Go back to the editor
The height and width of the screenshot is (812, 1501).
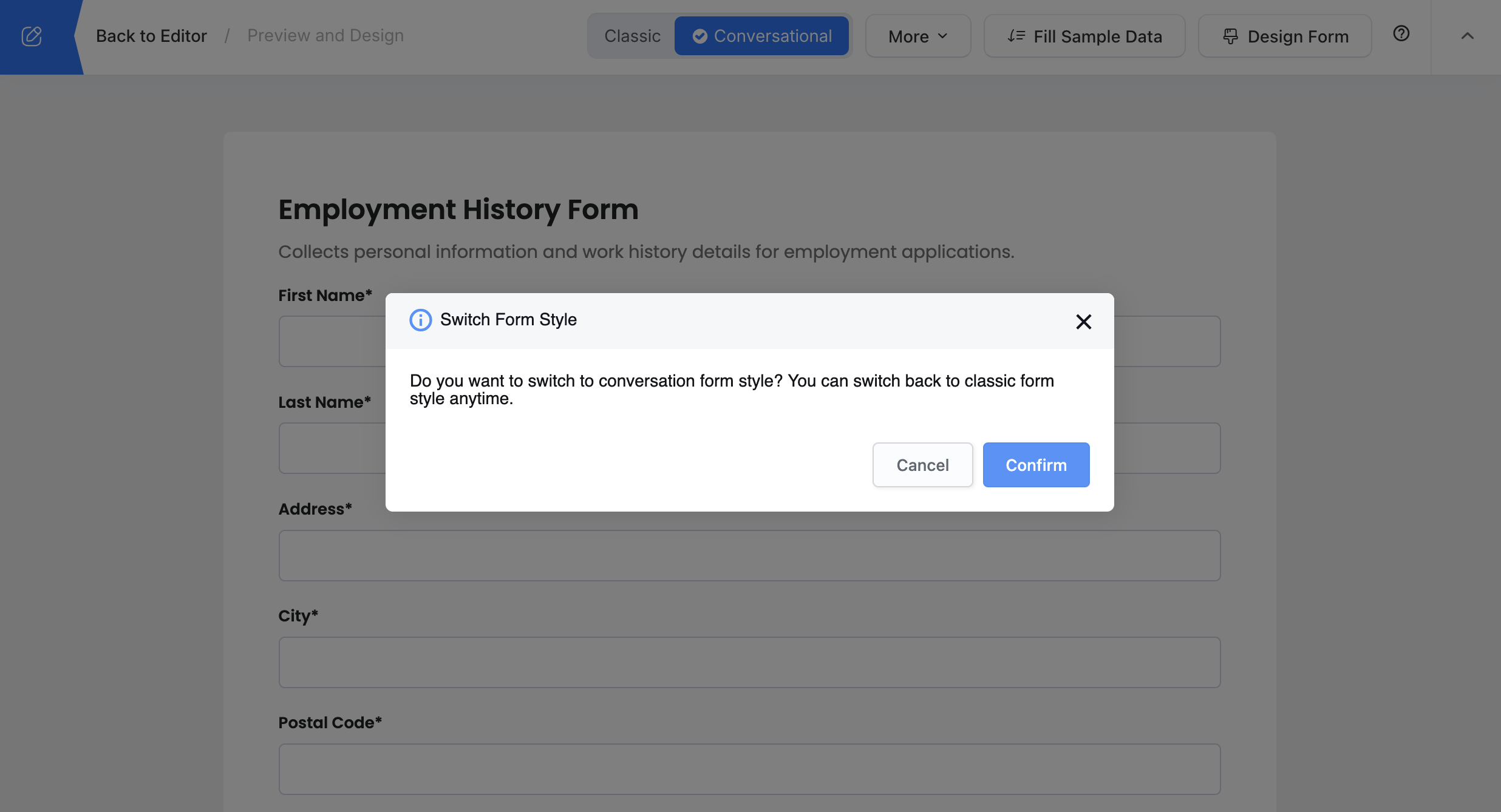pos(151,36)
